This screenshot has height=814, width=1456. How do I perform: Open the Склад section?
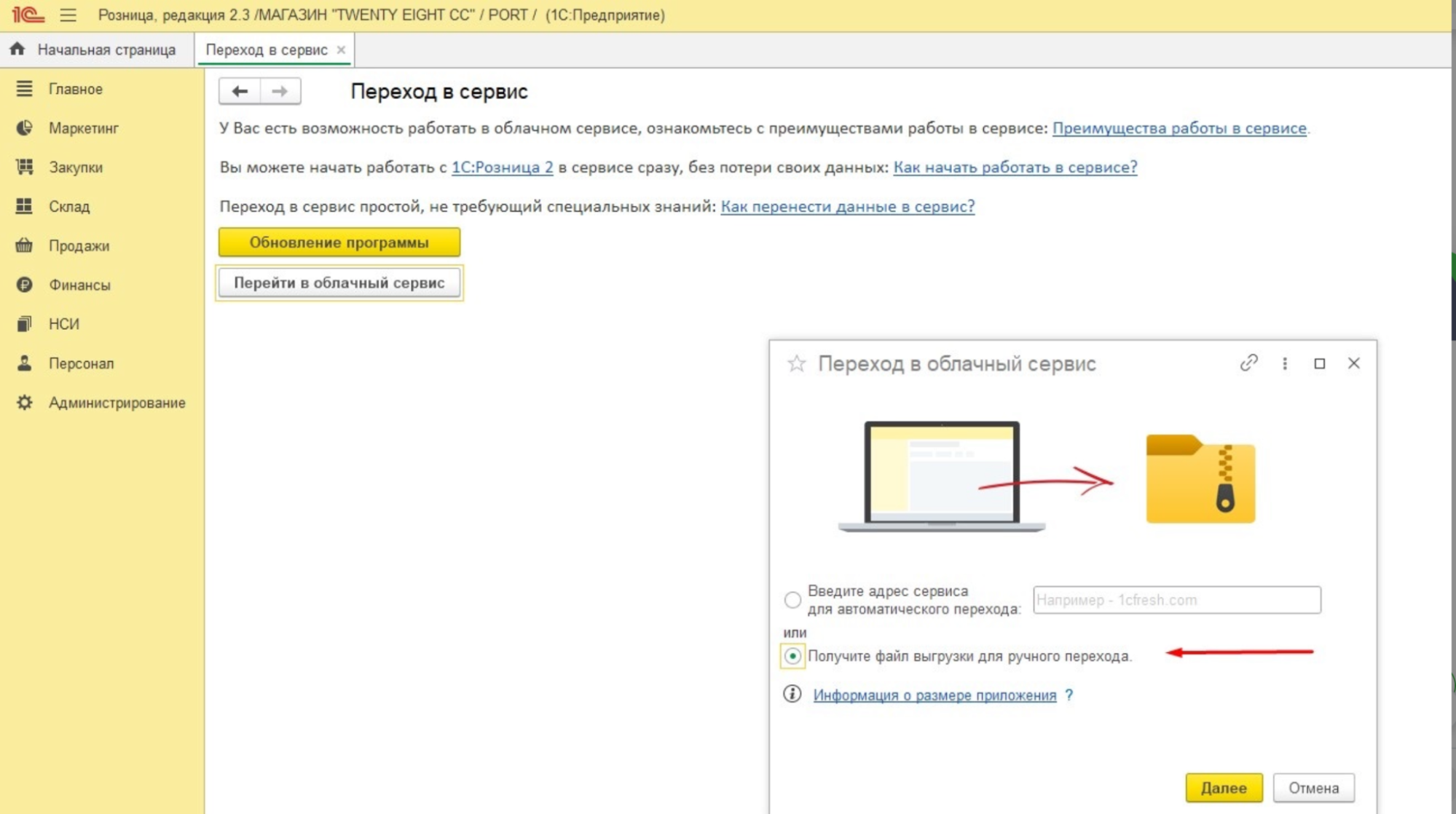pos(69,206)
